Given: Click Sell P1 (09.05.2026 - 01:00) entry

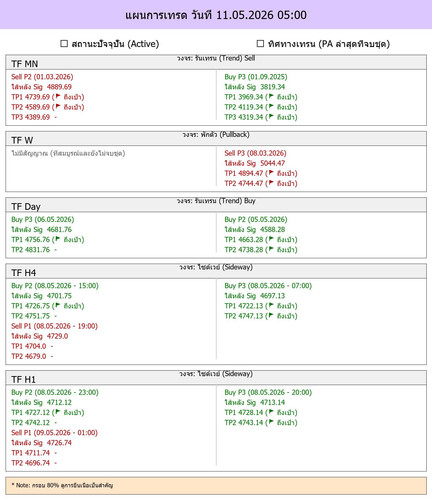Looking at the screenshot, I should (x=54, y=433).
